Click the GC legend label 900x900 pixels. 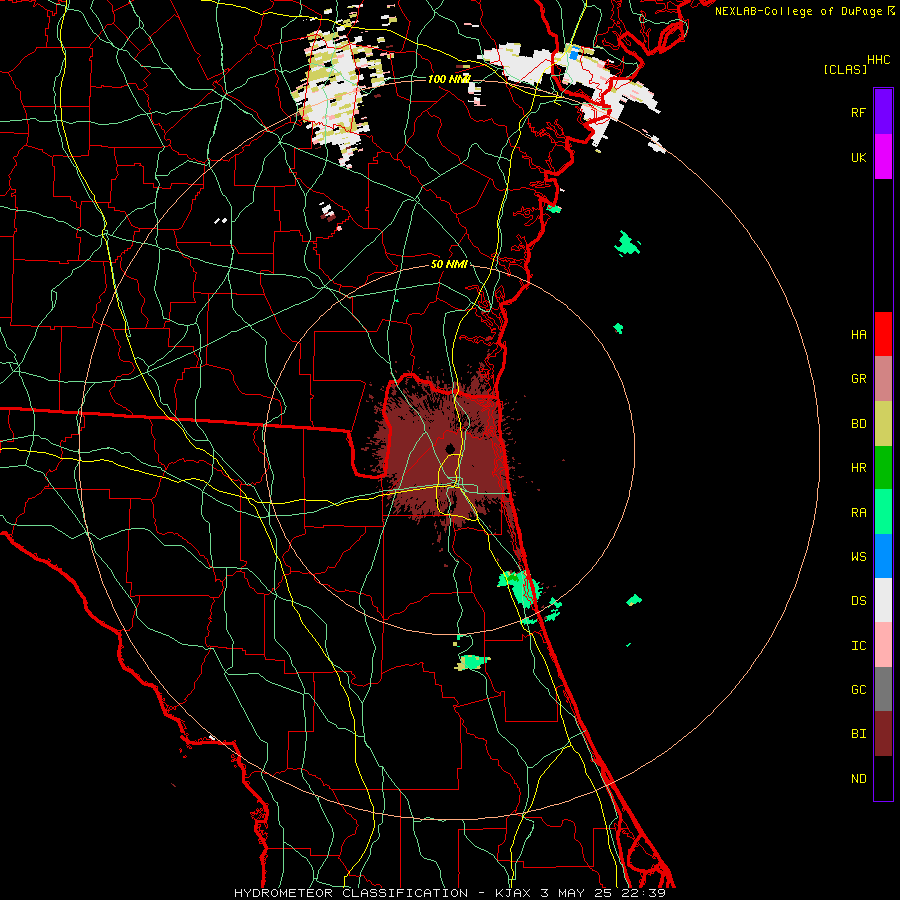[858, 690]
